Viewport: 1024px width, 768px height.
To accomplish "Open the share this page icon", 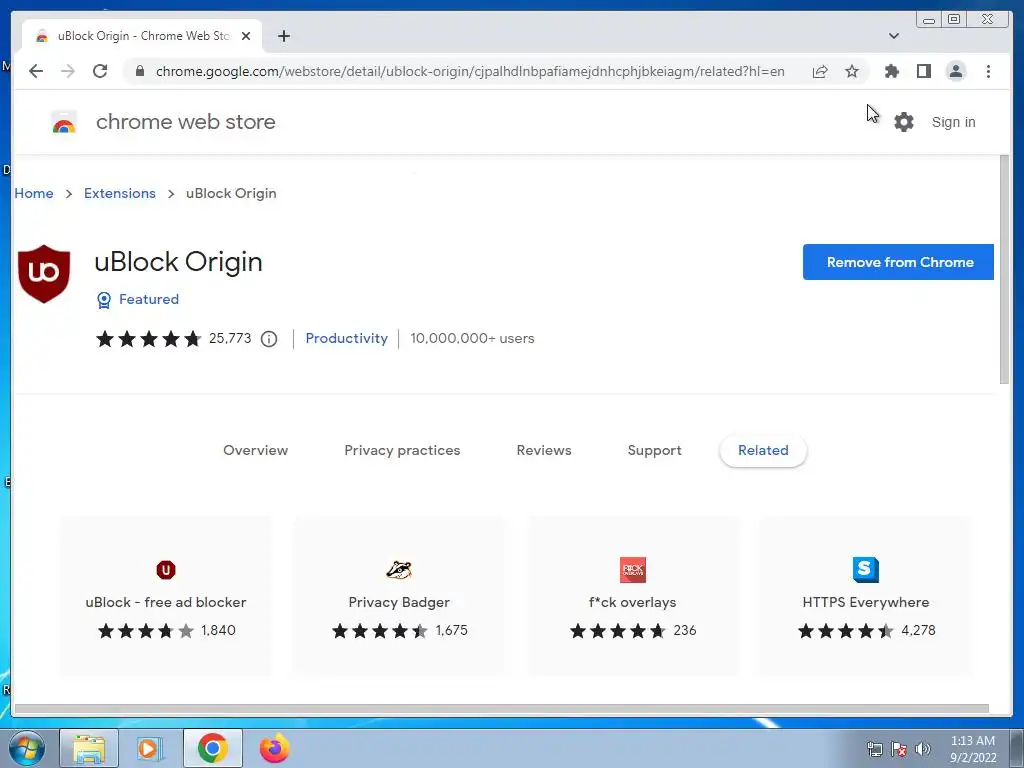I will pos(820,71).
